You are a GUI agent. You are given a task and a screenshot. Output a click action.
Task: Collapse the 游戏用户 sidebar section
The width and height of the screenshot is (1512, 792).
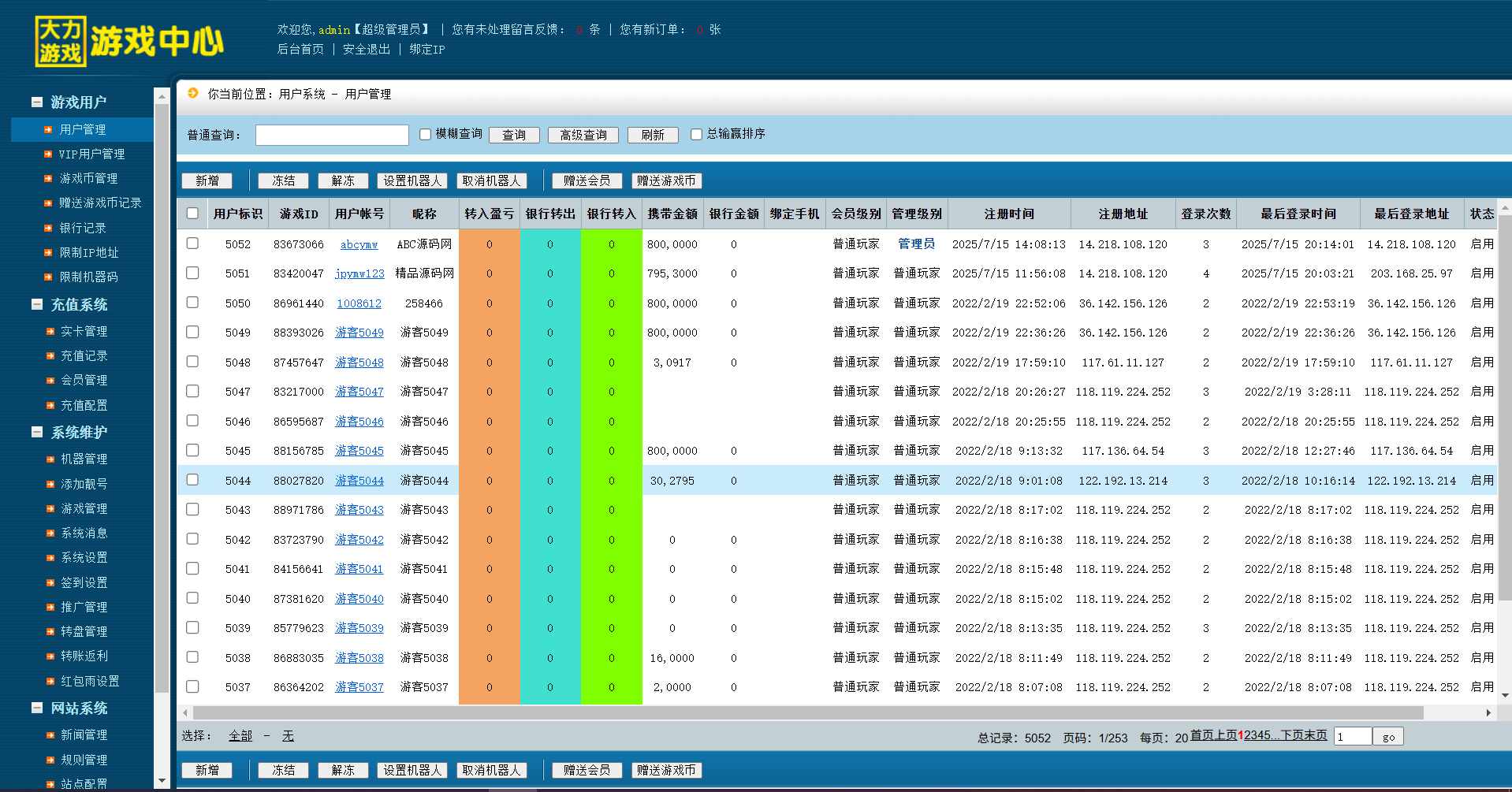(x=37, y=102)
